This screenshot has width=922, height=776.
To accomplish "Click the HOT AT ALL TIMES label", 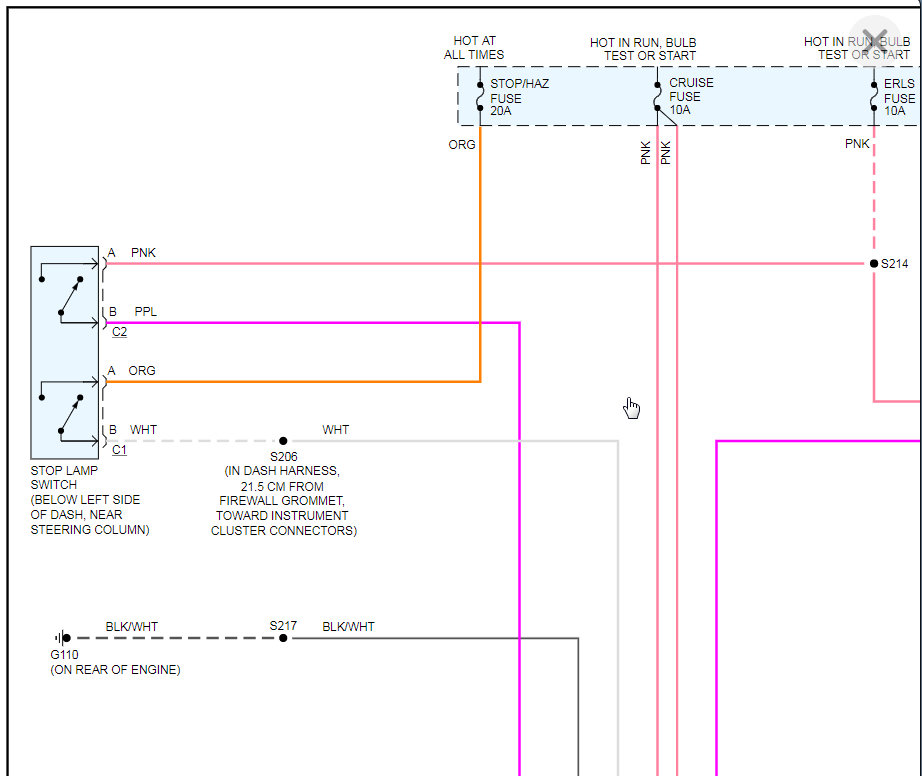I will 474,48.
